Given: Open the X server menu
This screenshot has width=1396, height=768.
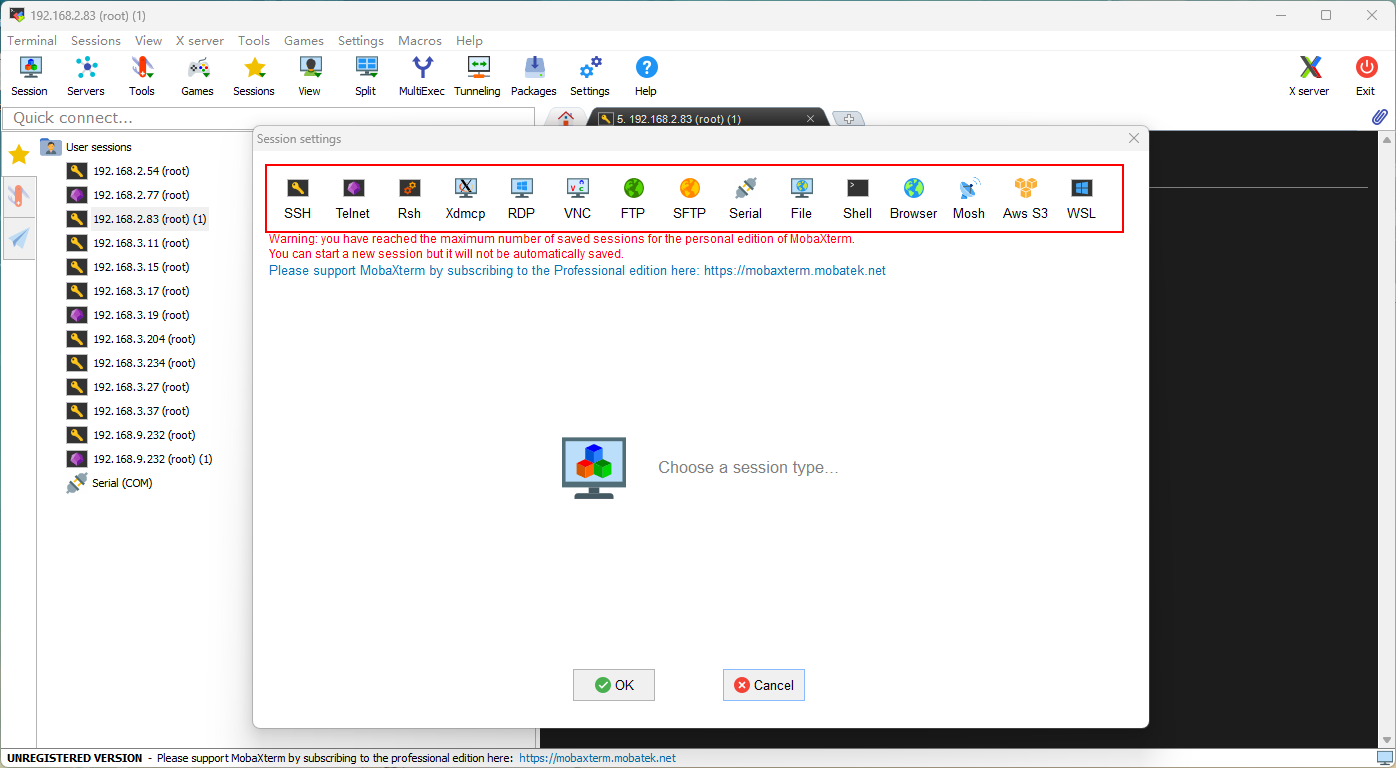Looking at the screenshot, I should tap(200, 41).
